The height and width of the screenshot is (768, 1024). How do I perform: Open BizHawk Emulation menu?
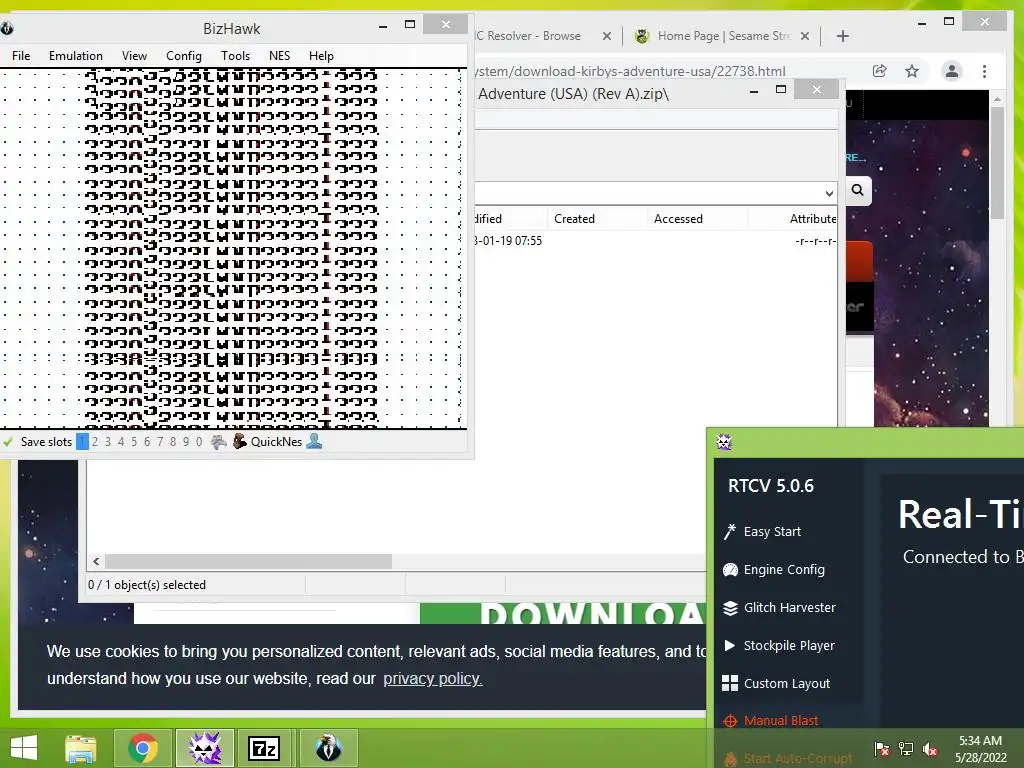point(76,56)
